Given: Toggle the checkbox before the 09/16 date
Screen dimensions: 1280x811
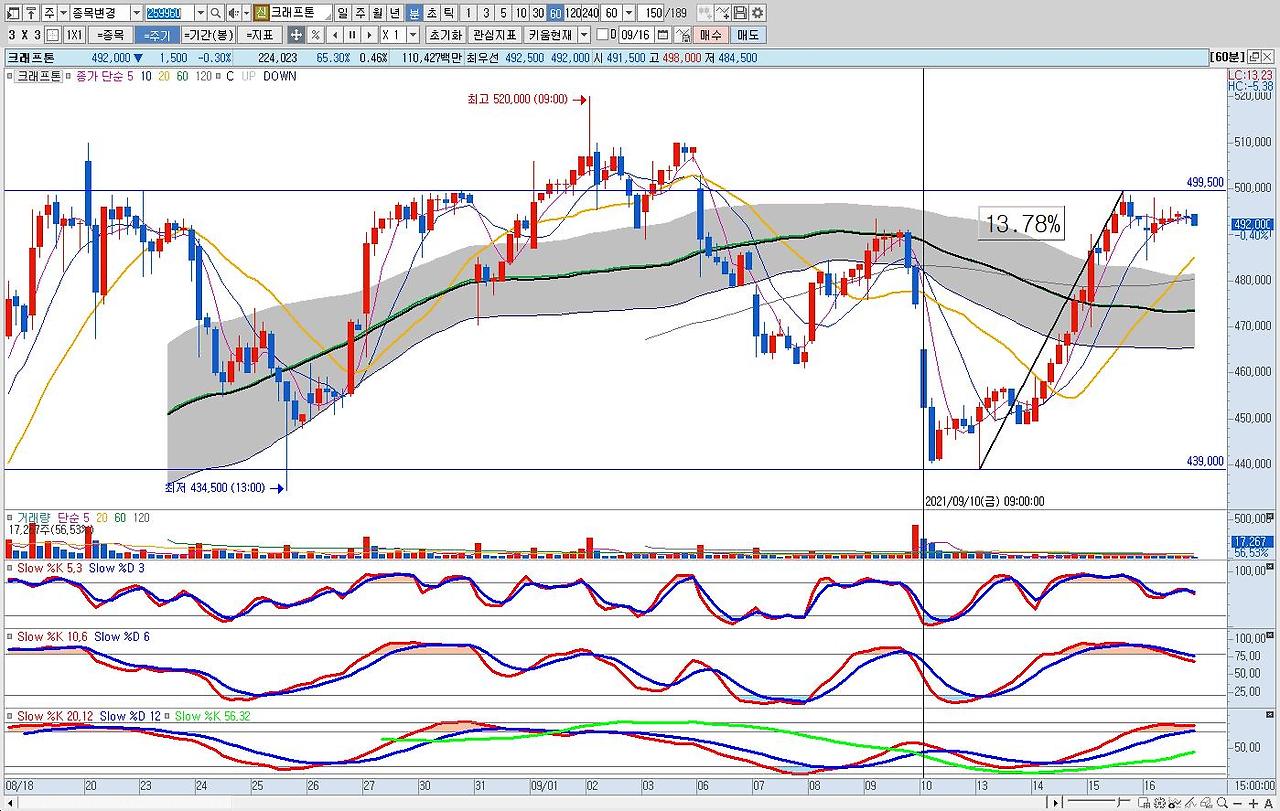Looking at the screenshot, I should pos(602,35).
